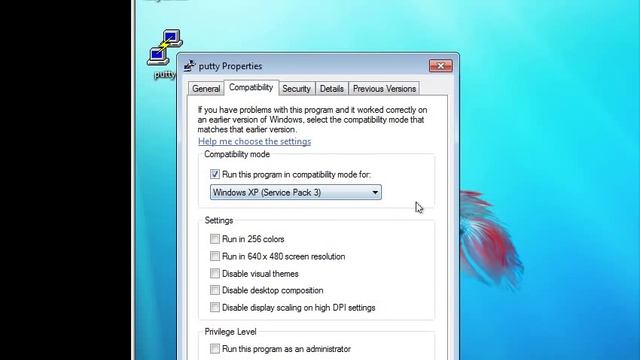This screenshot has height=360, width=640.
Task: Open the Windows XP (Service Pack 3) dropdown
Action: 296,192
